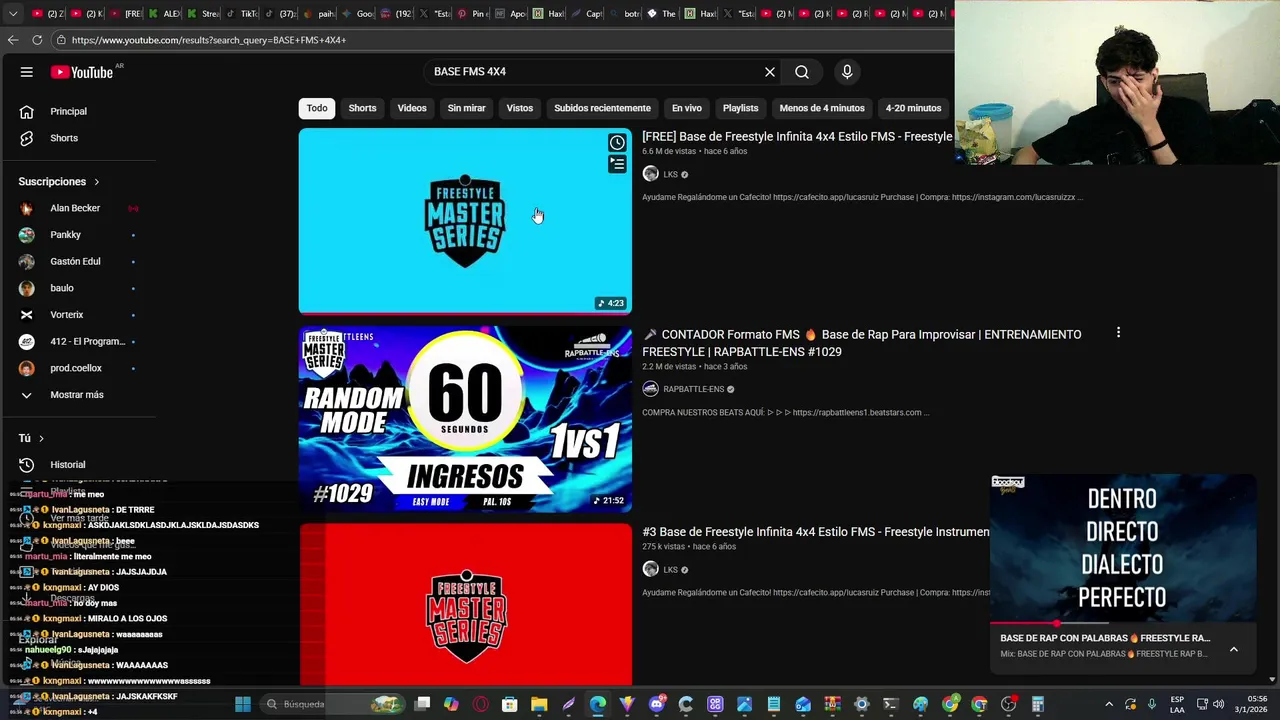Open the Calculator from the taskbar
The width and height of the screenshot is (1280, 720).
coord(1038,704)
